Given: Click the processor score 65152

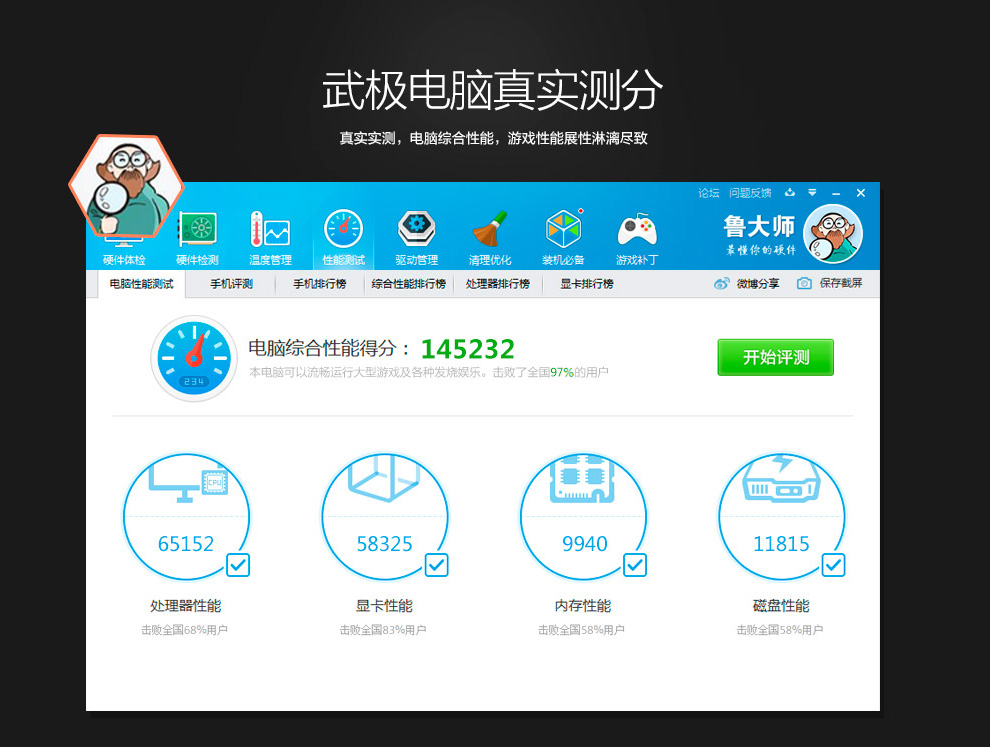Looking at the screenshot, I should [x=186, y=544].
